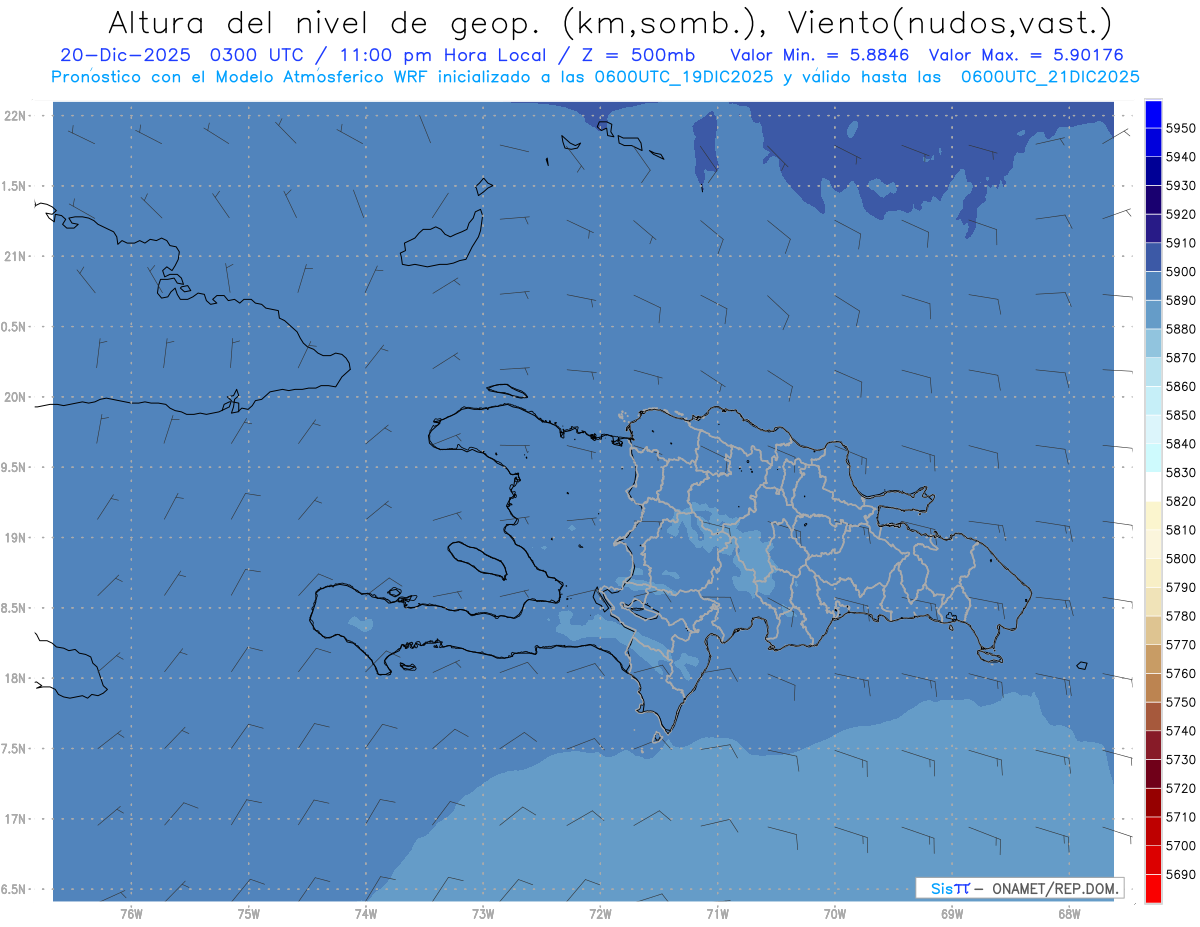Click the '5770' colorbar label
The height and width of the screenshot is (927, 1200).
click(x=1182, y=645)
